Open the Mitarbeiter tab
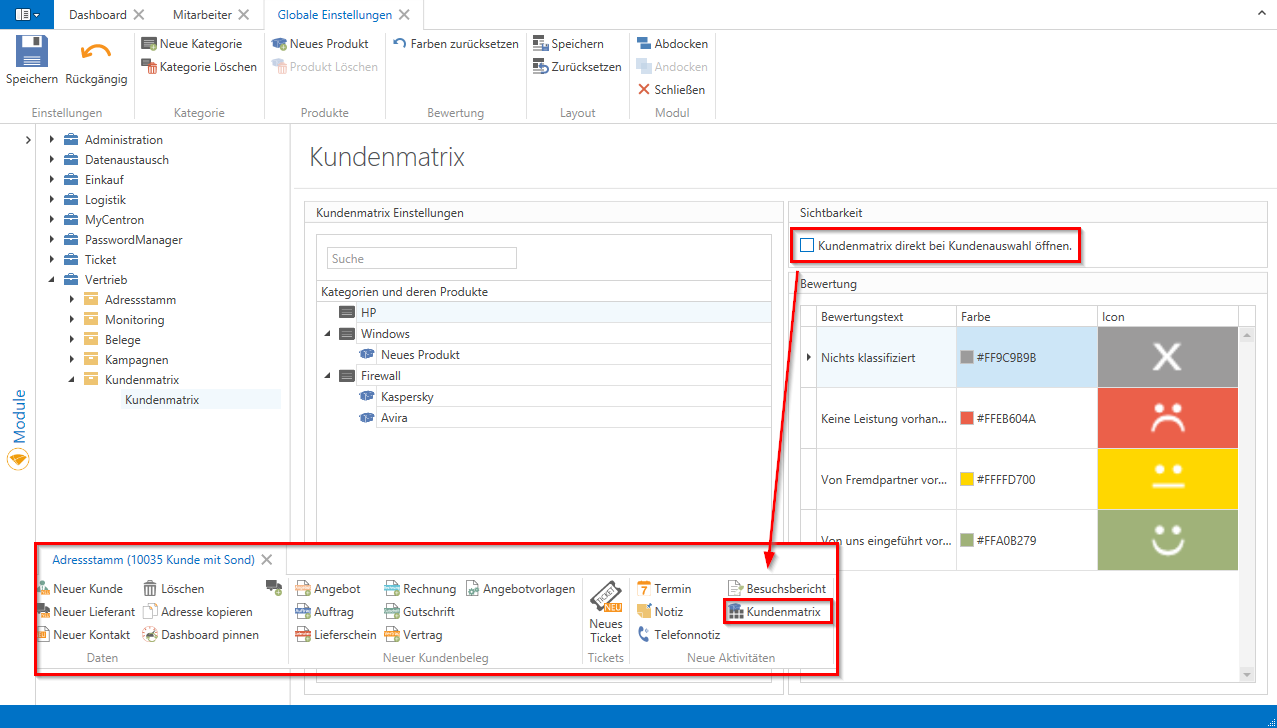This screenshot has width=1277, height=728. (x=203, y=15)
